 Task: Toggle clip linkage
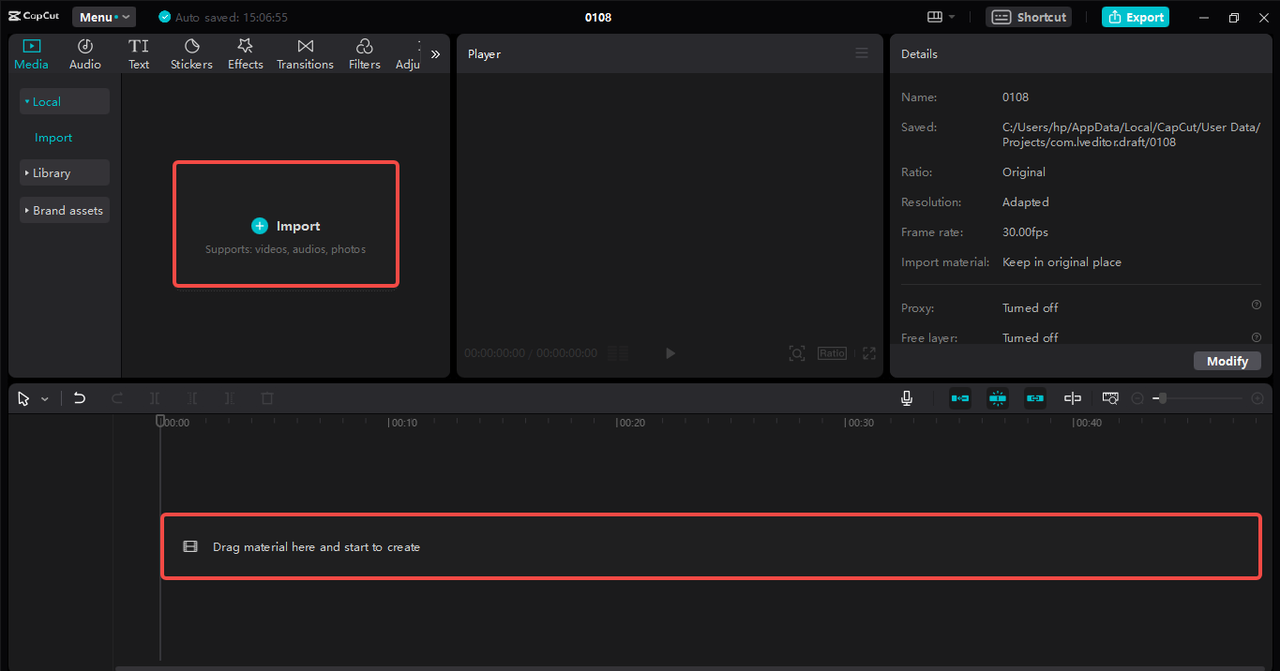[x=1035, y=398]
